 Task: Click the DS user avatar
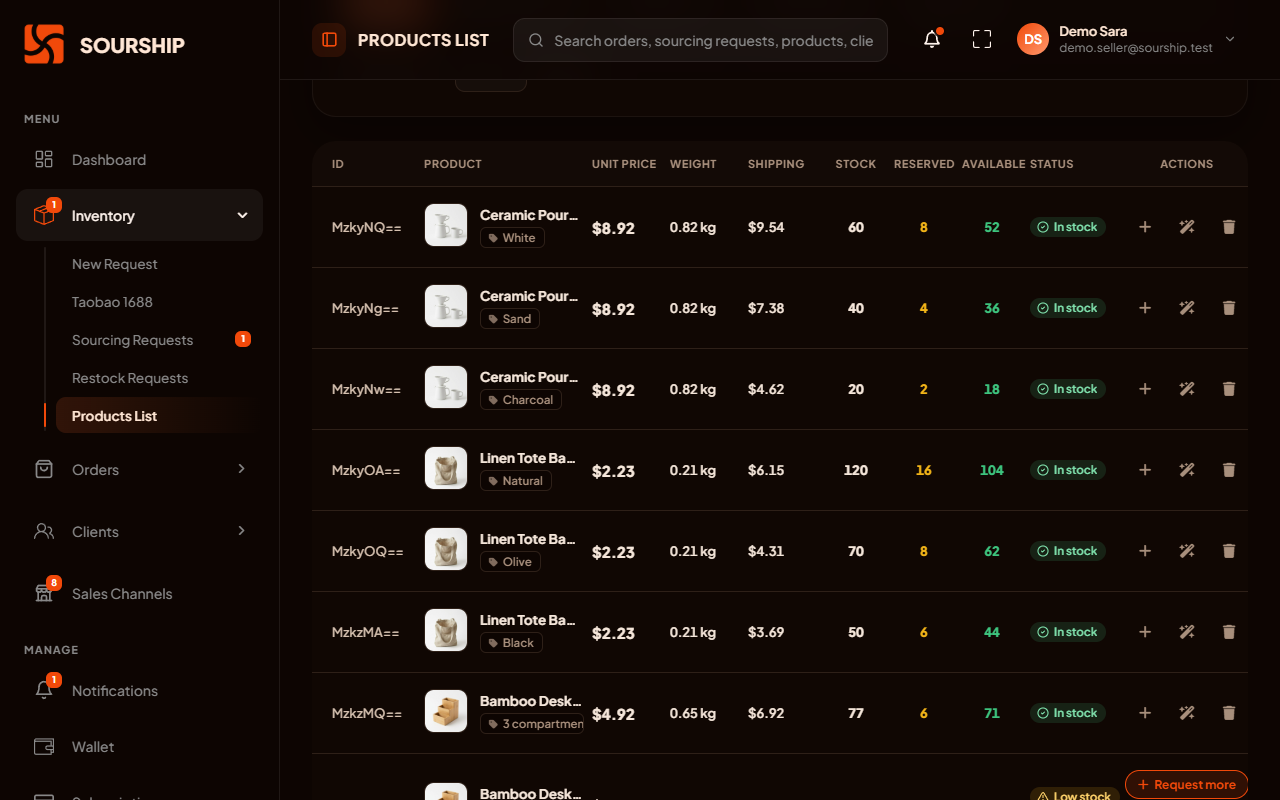point(1033,40)
